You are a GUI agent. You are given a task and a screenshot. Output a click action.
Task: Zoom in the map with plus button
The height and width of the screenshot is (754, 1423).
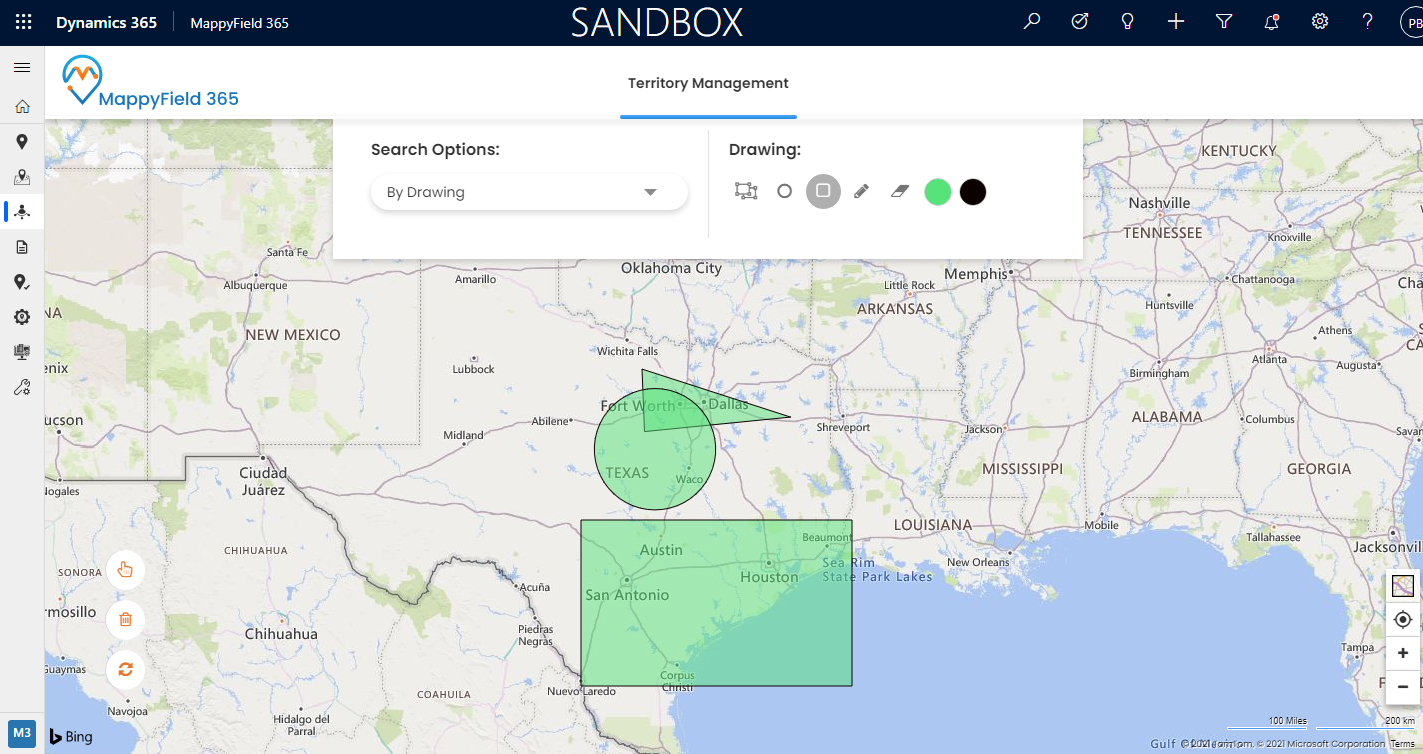pyautogui.click(x=1402, y=653)
